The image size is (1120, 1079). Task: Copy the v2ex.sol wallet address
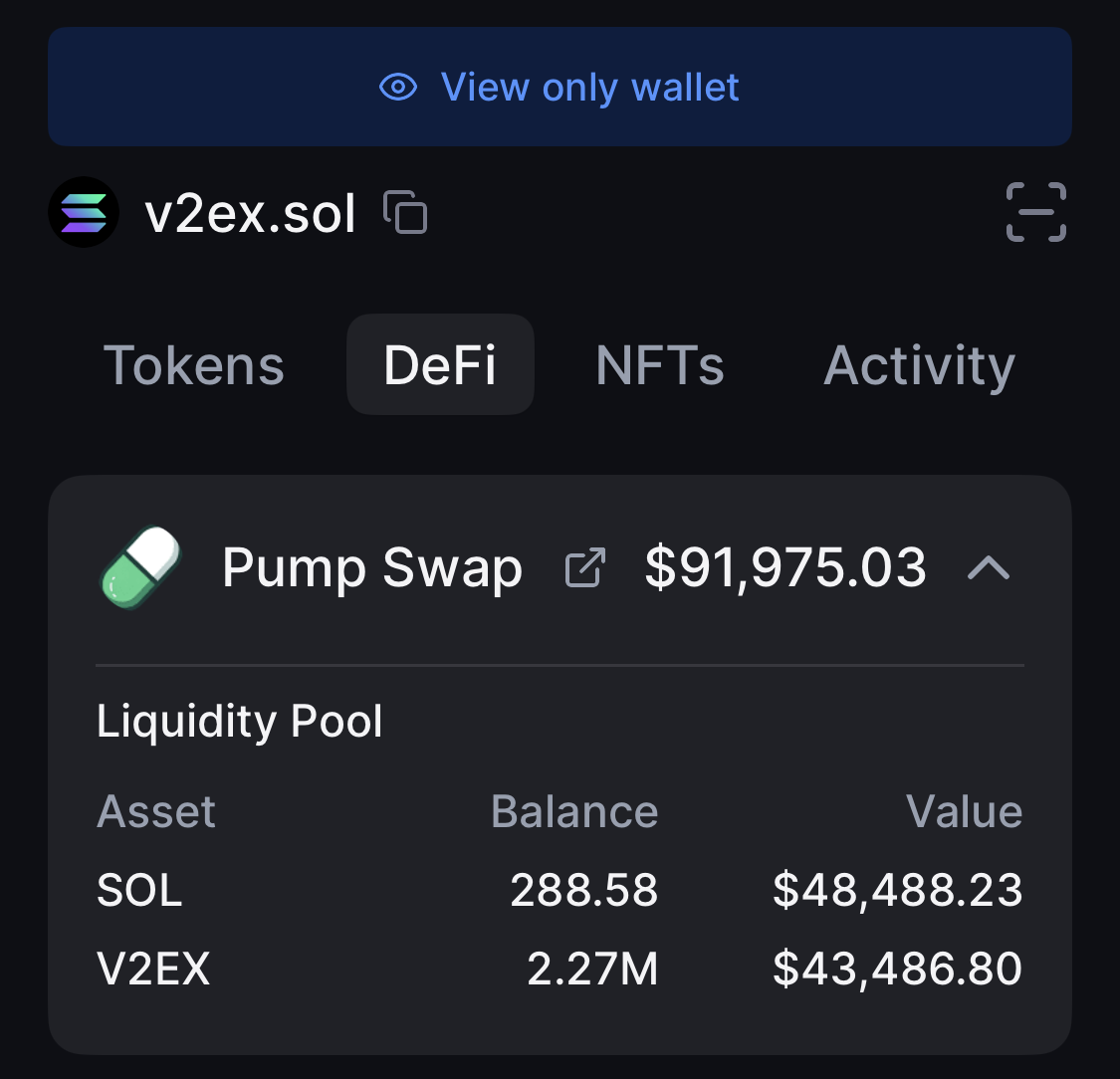[x=406, y=212]
